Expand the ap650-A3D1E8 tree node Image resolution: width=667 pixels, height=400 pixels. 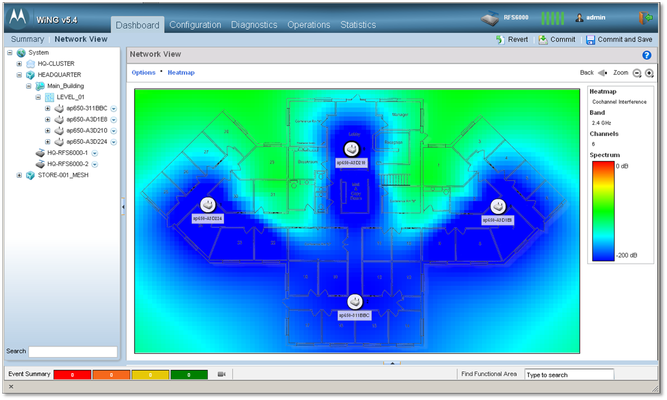48,120
